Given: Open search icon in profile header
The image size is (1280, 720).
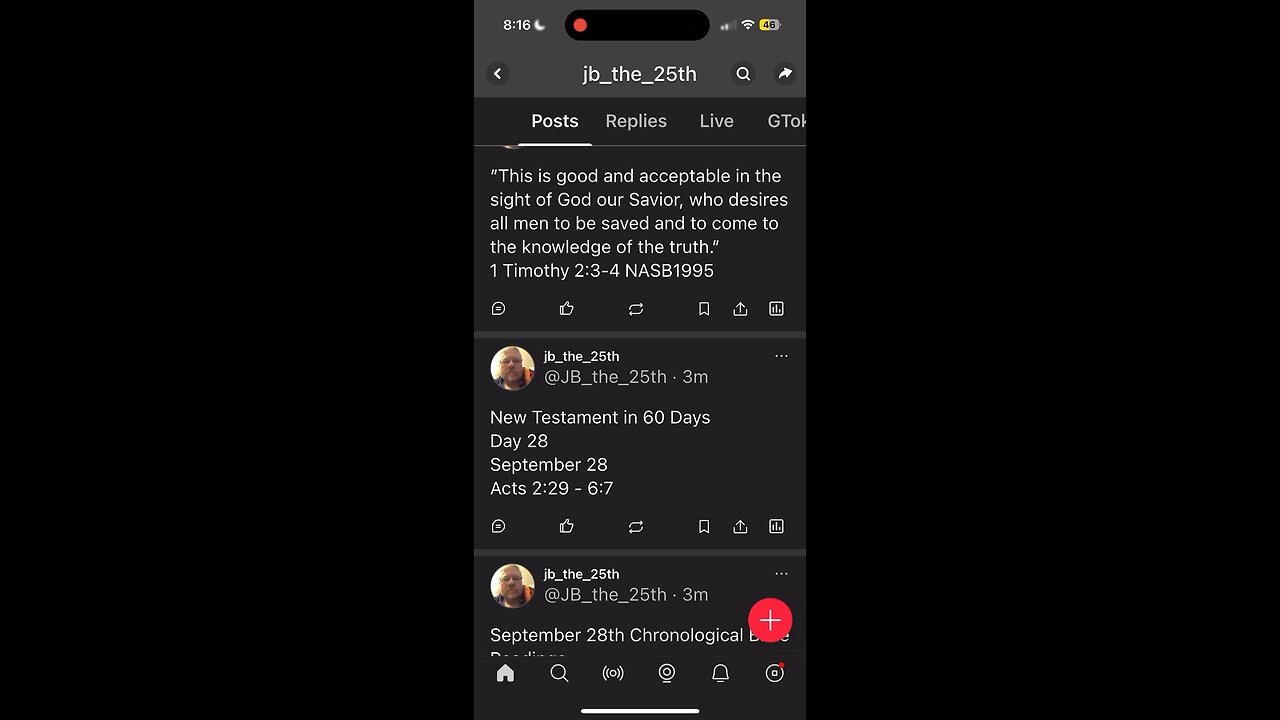Looking at the screenshot, I should 743,74.
